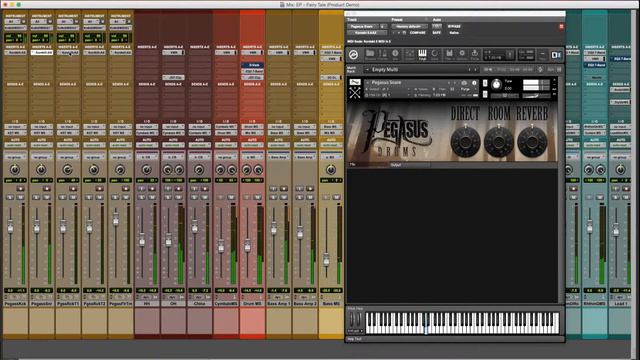Open PegassKick group assignment dropdown
This screenshot has width=640, height=360.
click(x=15, y=157)
